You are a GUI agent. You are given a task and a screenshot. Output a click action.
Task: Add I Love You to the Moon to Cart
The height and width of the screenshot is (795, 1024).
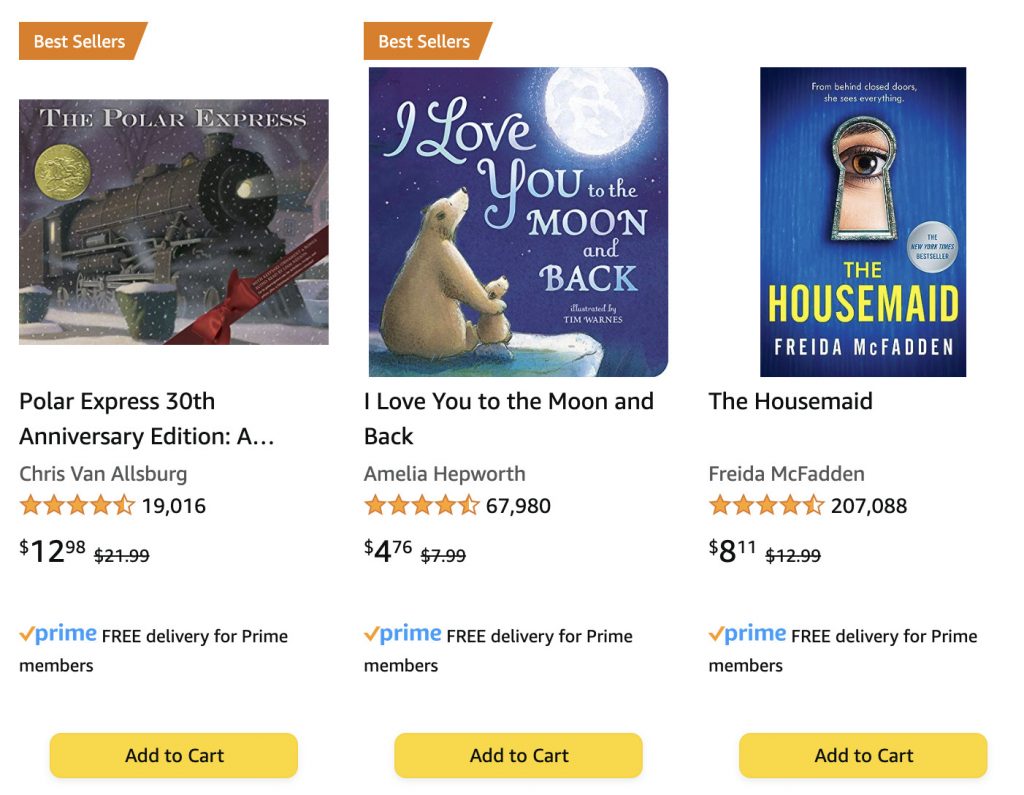click(x=518, y=755)
